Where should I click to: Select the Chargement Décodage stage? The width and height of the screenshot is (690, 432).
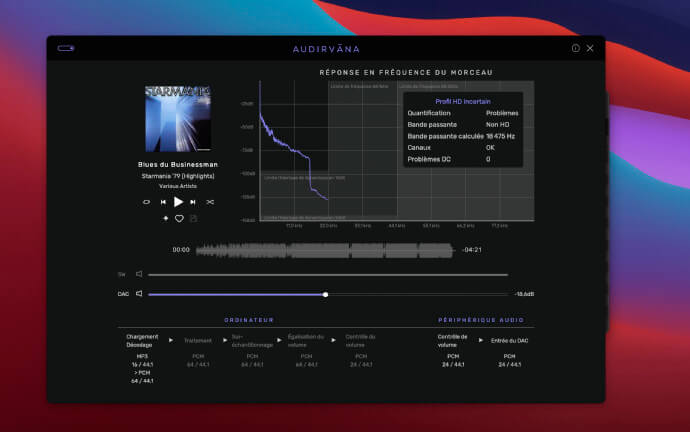pyautogui.click(x=142, y=341)
